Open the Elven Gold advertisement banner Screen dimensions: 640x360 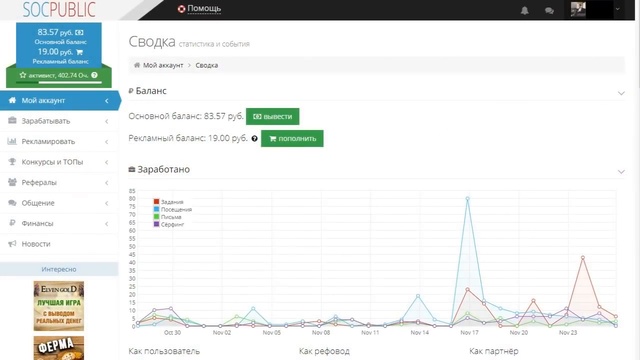(59, 306)
